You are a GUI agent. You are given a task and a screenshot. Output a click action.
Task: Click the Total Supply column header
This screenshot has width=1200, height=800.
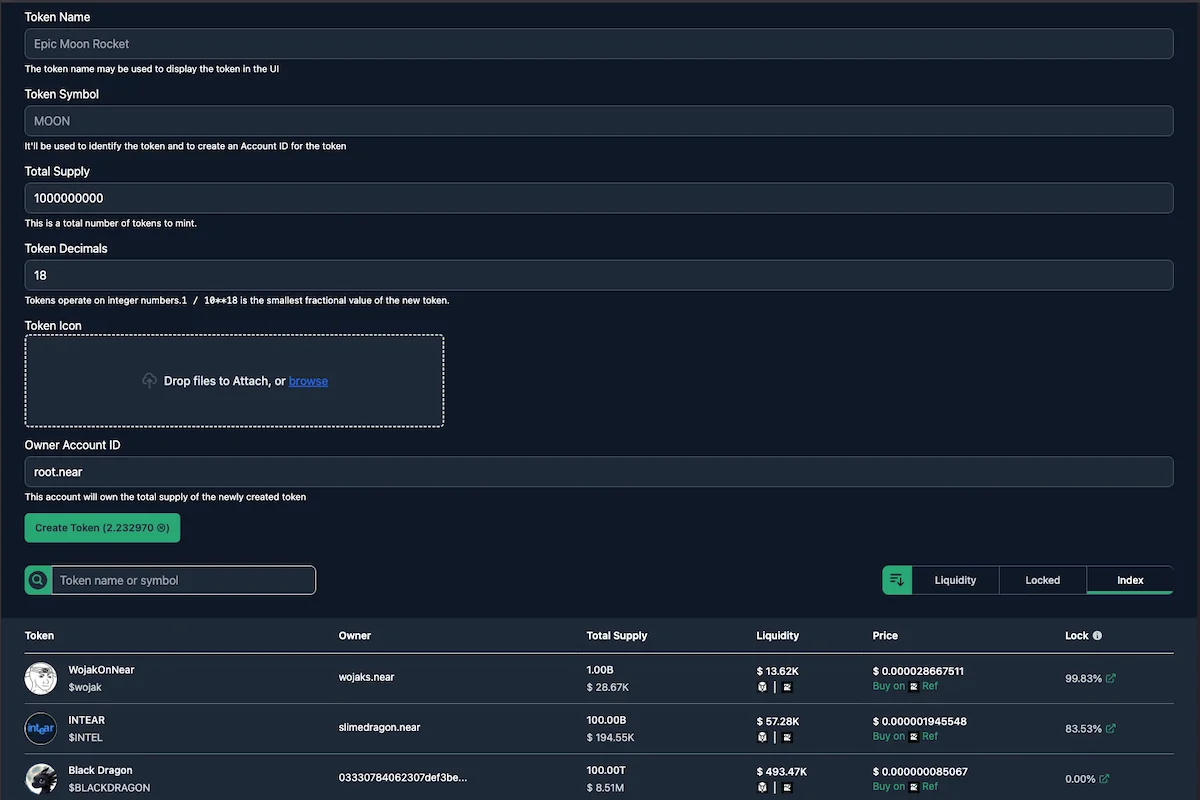[617, 636]
